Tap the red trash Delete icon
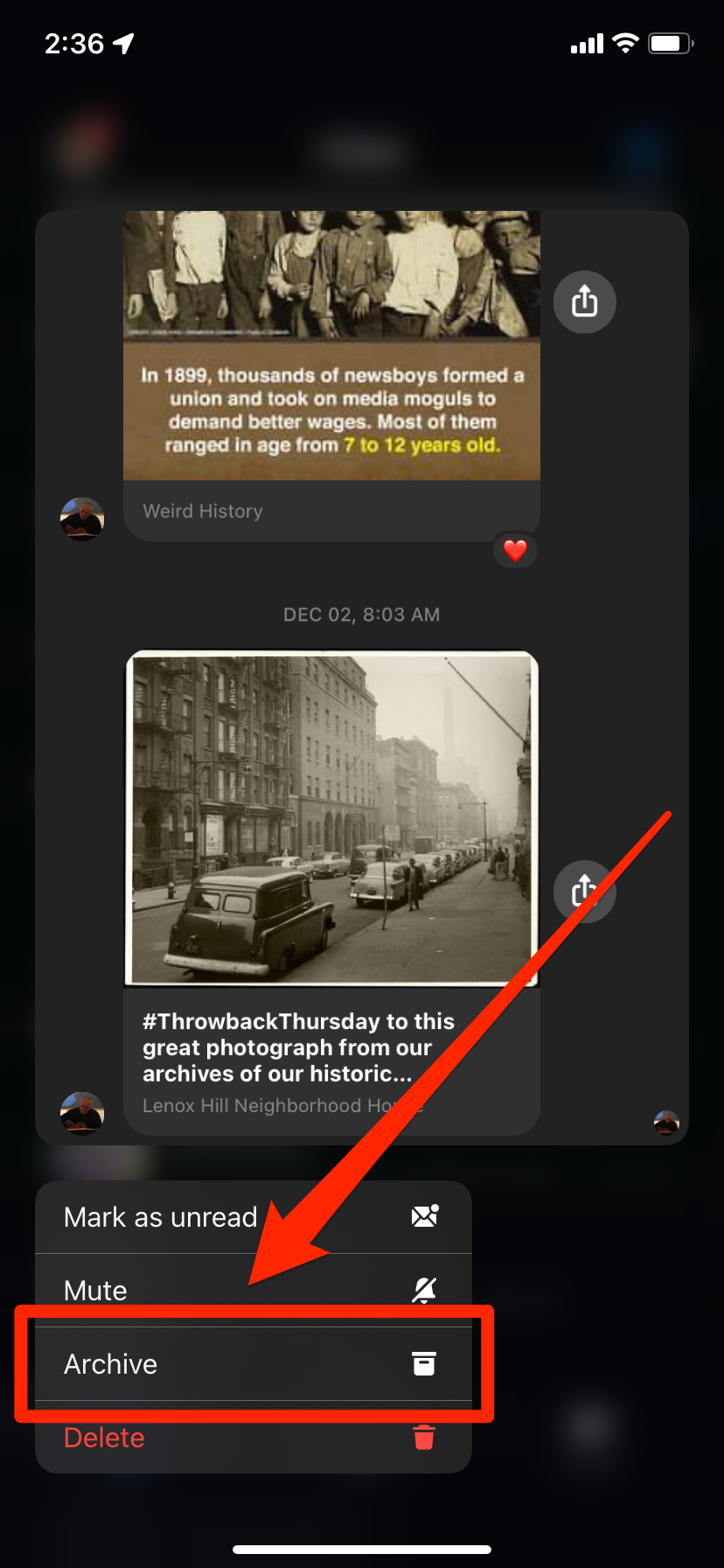724x1568 pixels. coord(424,1437)
